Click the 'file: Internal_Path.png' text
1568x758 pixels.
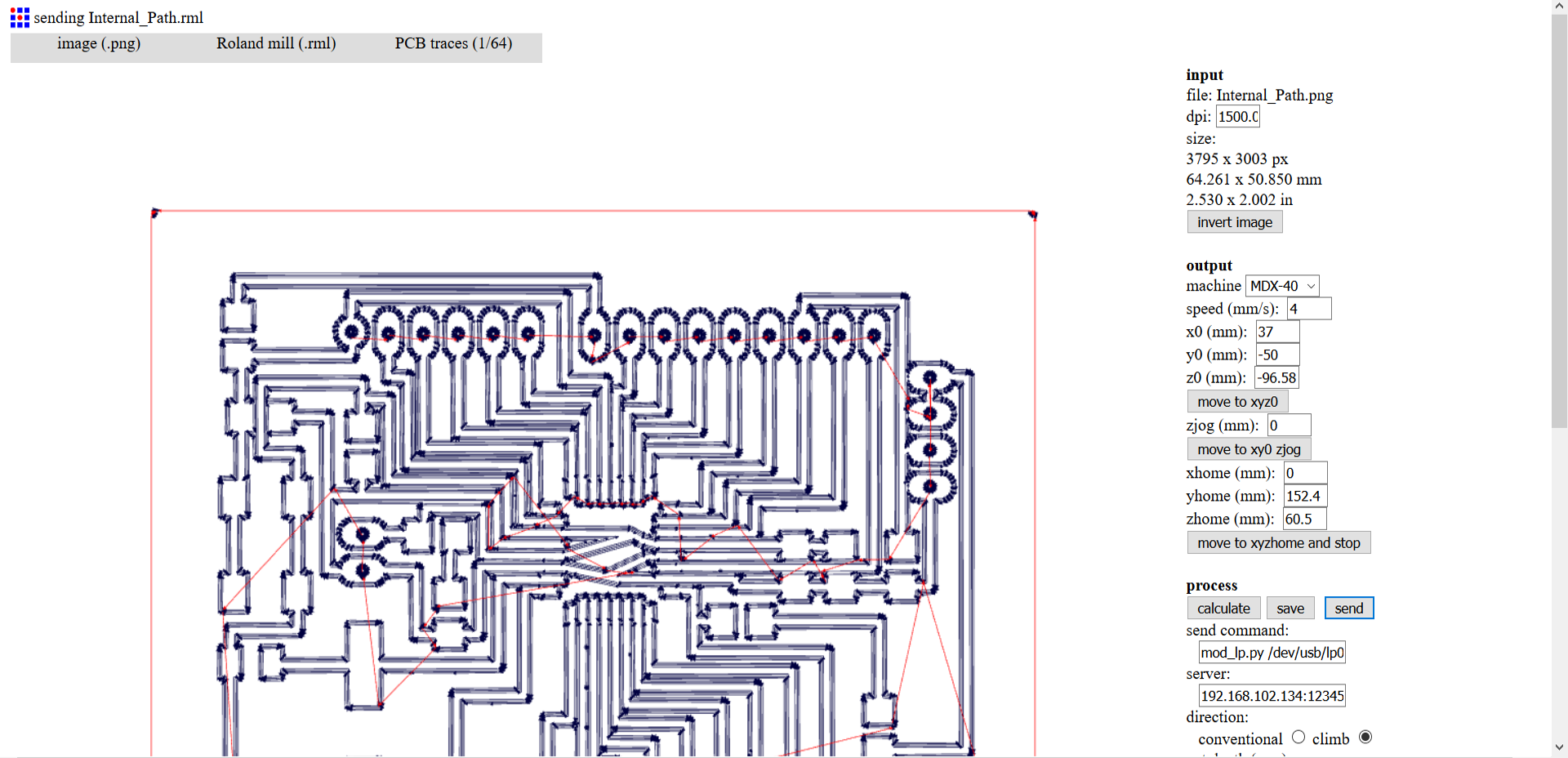point(1259,95)
